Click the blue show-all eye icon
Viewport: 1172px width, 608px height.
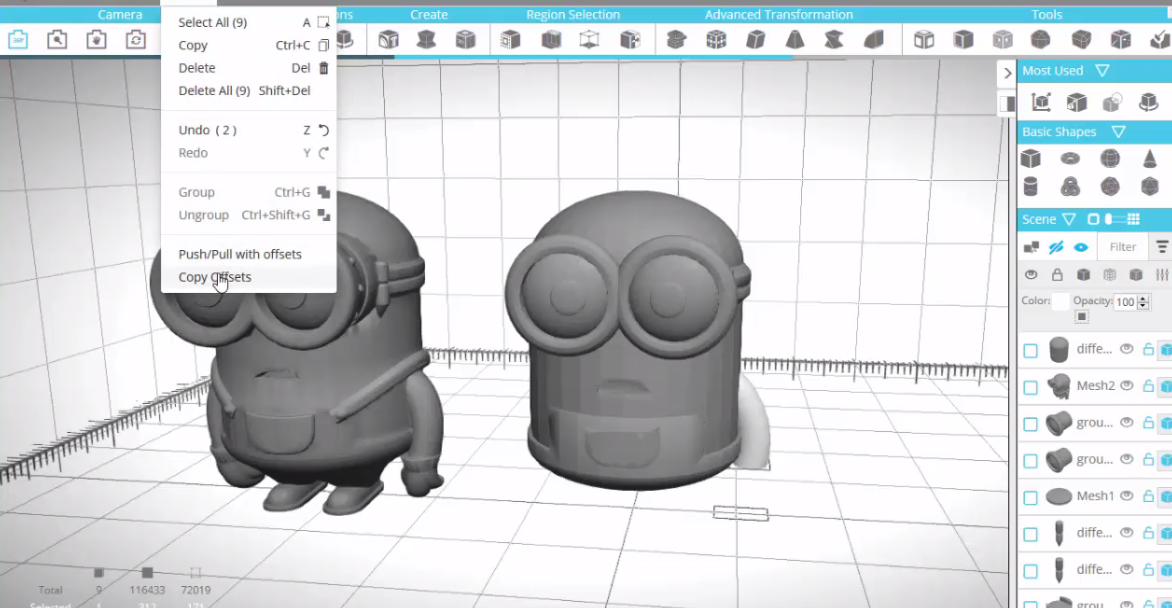1081,247
